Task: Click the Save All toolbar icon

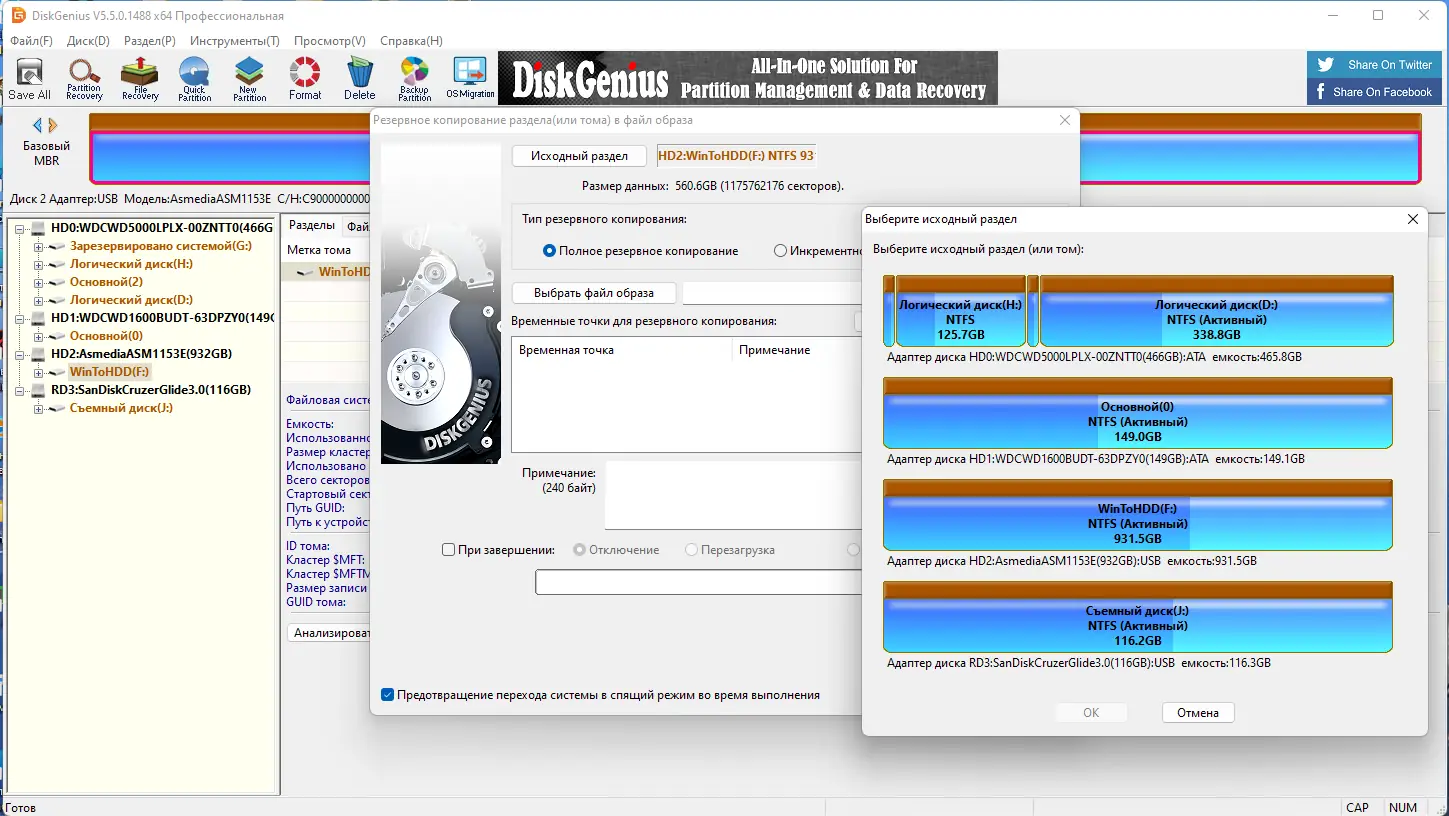Action: (x=29, y=79)
